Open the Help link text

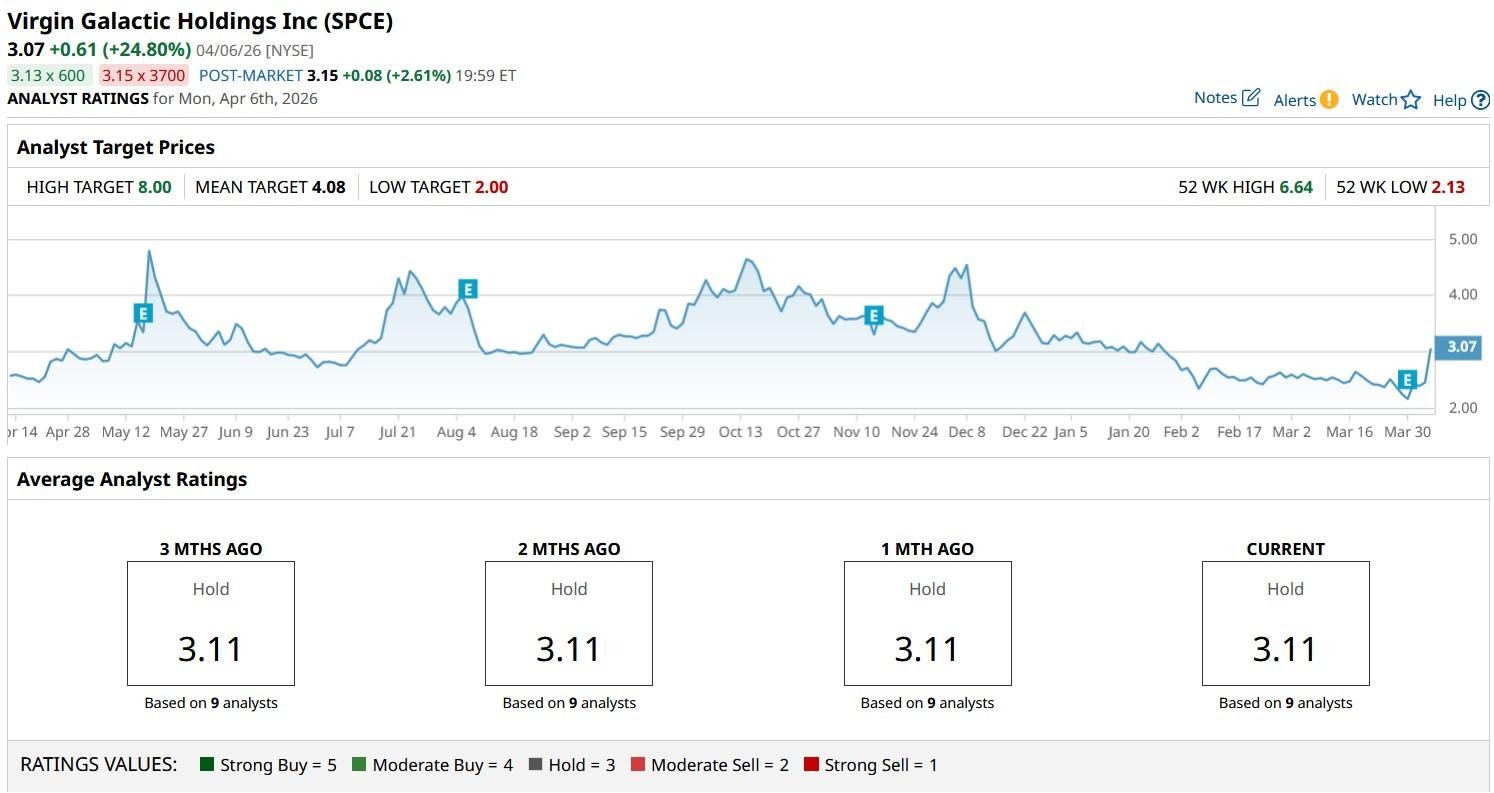1449,100
